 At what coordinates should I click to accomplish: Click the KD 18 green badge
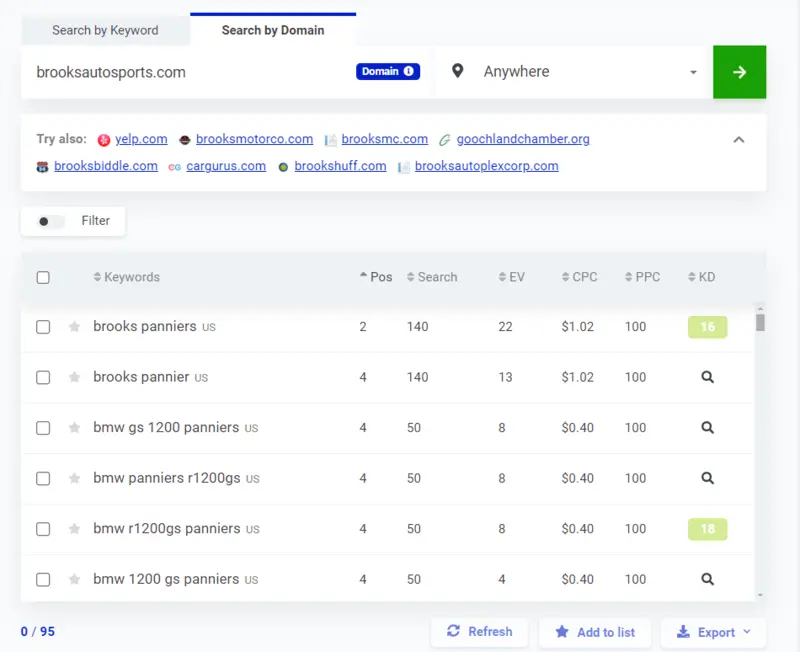(707, 529)
